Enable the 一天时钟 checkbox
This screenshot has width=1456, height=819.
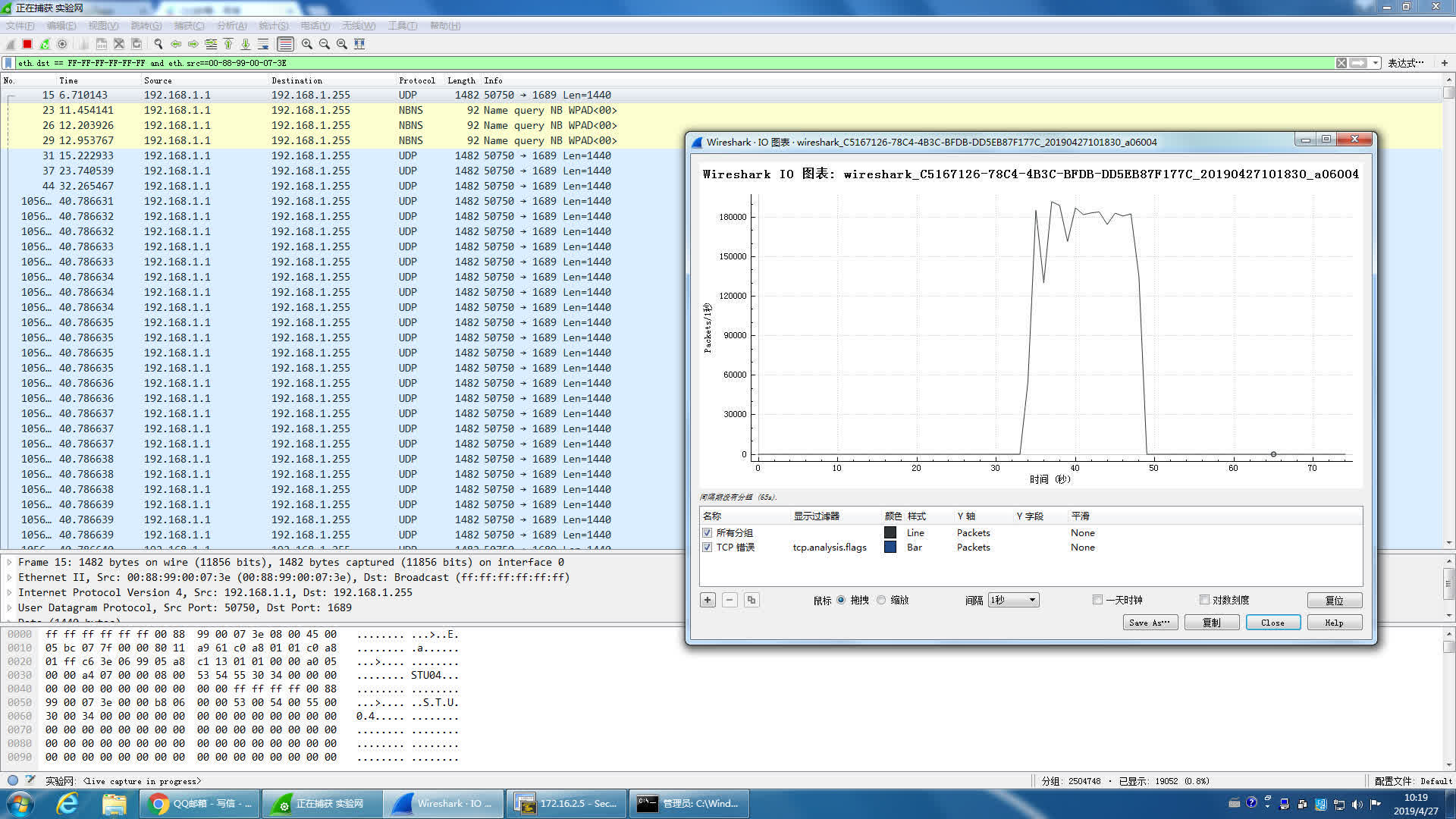point(1097,600)
